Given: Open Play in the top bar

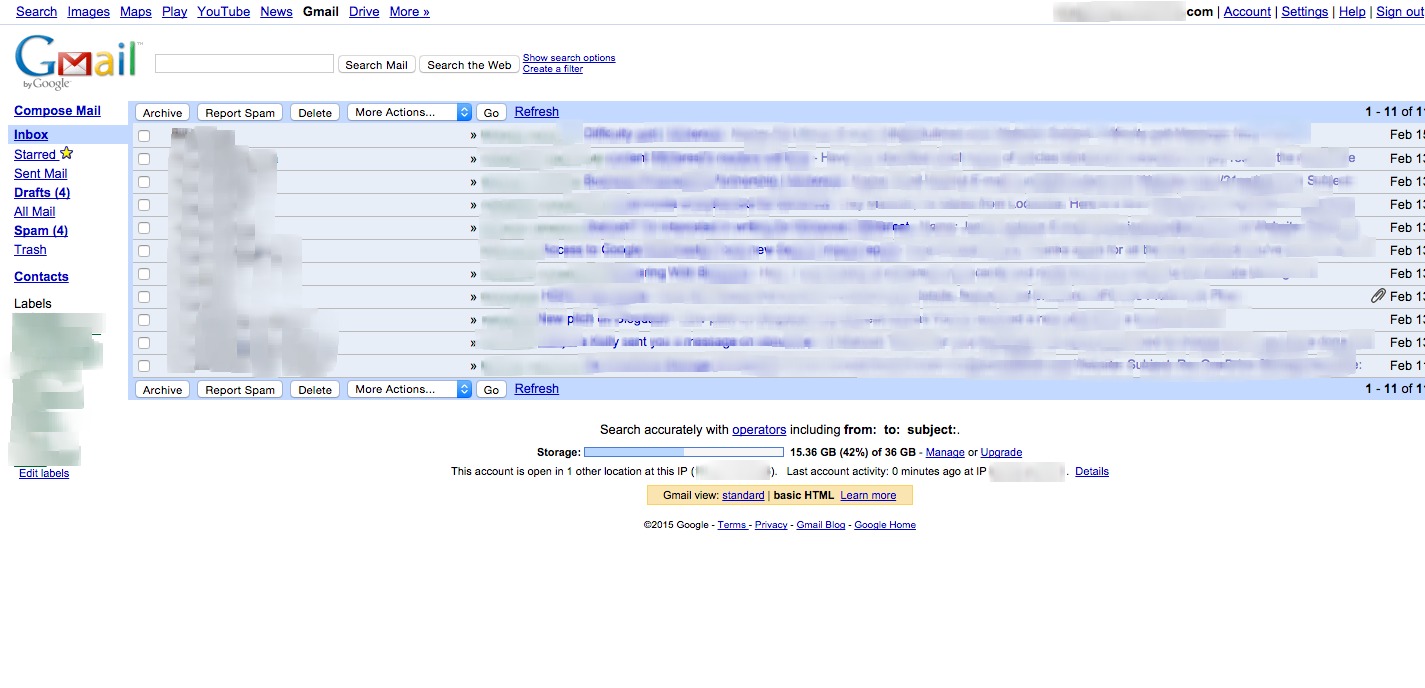Looking at the screenshot, I should (x=174, y=12).
